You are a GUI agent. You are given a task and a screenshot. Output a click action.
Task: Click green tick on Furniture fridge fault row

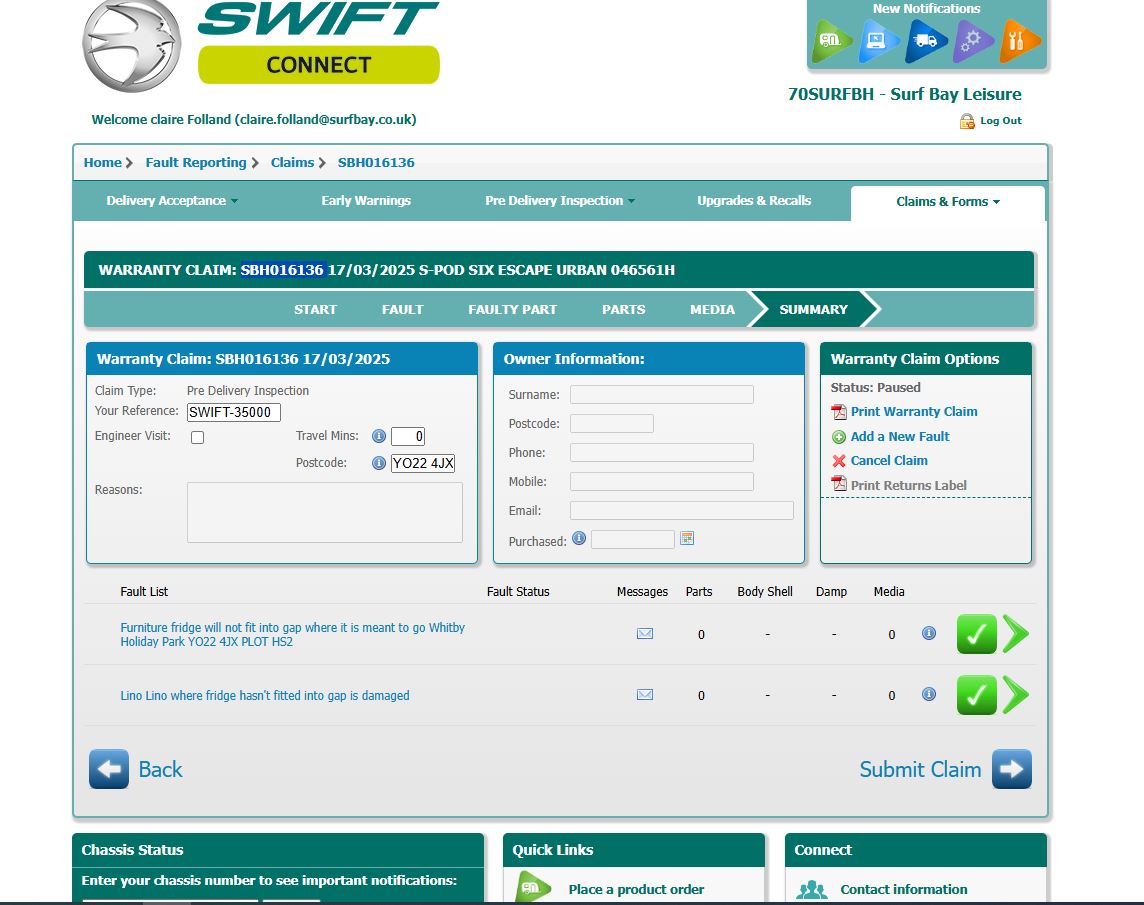pyautogui.click(x=977, y=634)
